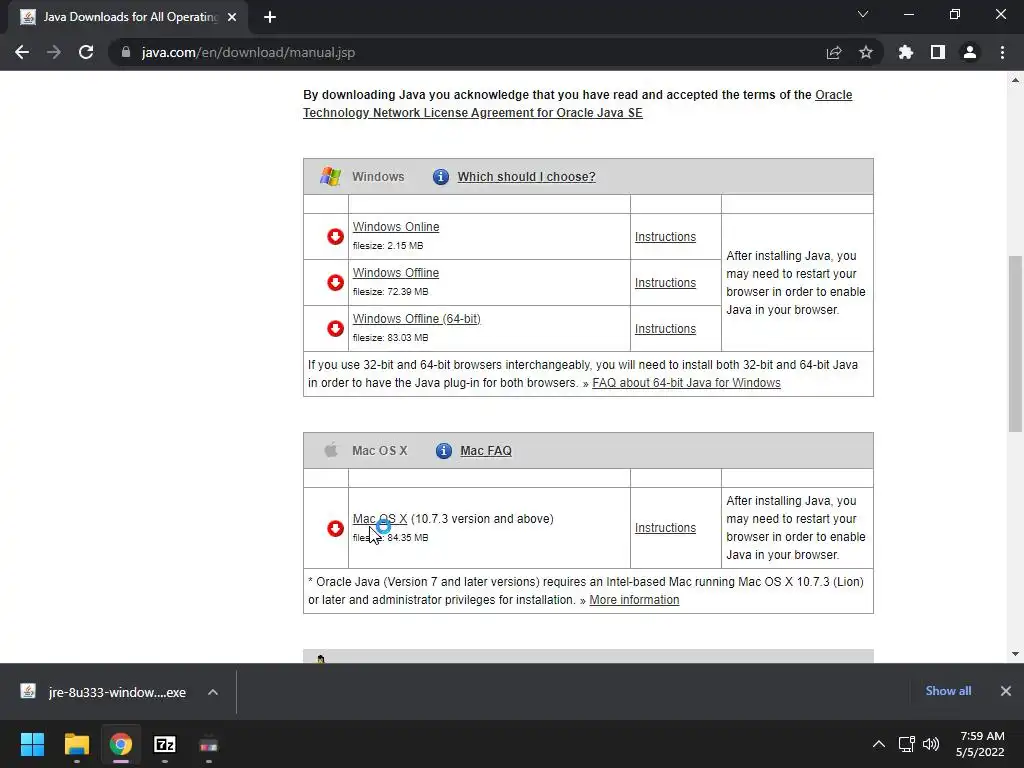Click the Windows section header label

coord(378,176)
